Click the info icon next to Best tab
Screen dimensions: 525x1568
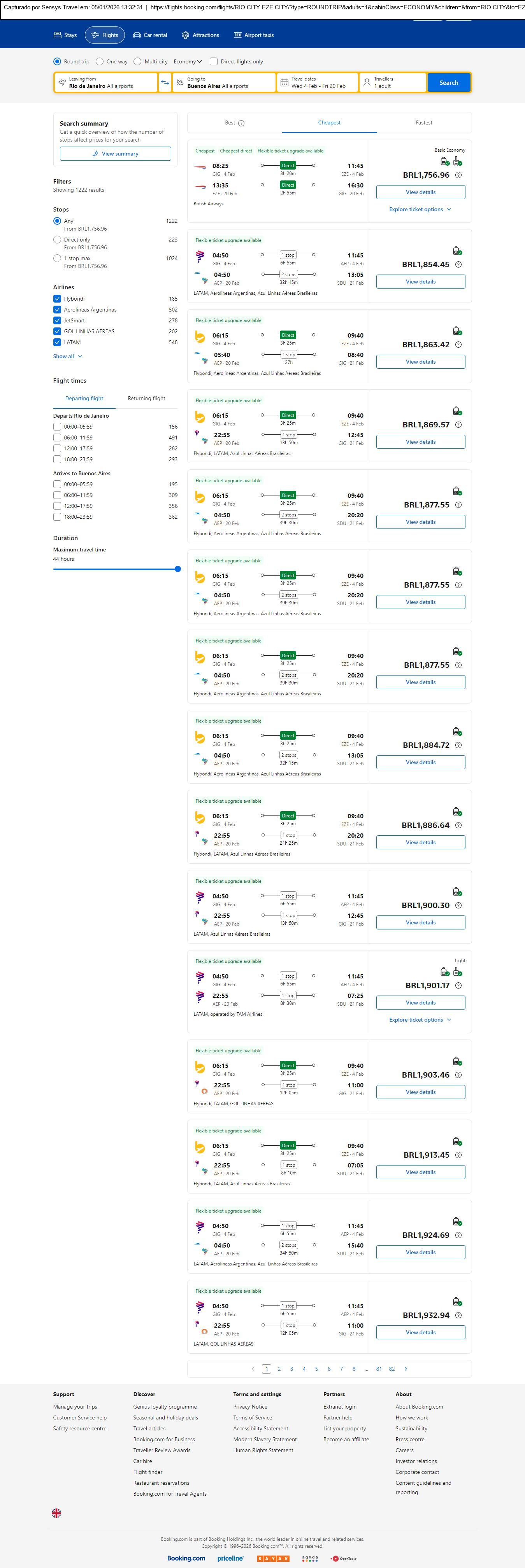click(x=241, y=123)
